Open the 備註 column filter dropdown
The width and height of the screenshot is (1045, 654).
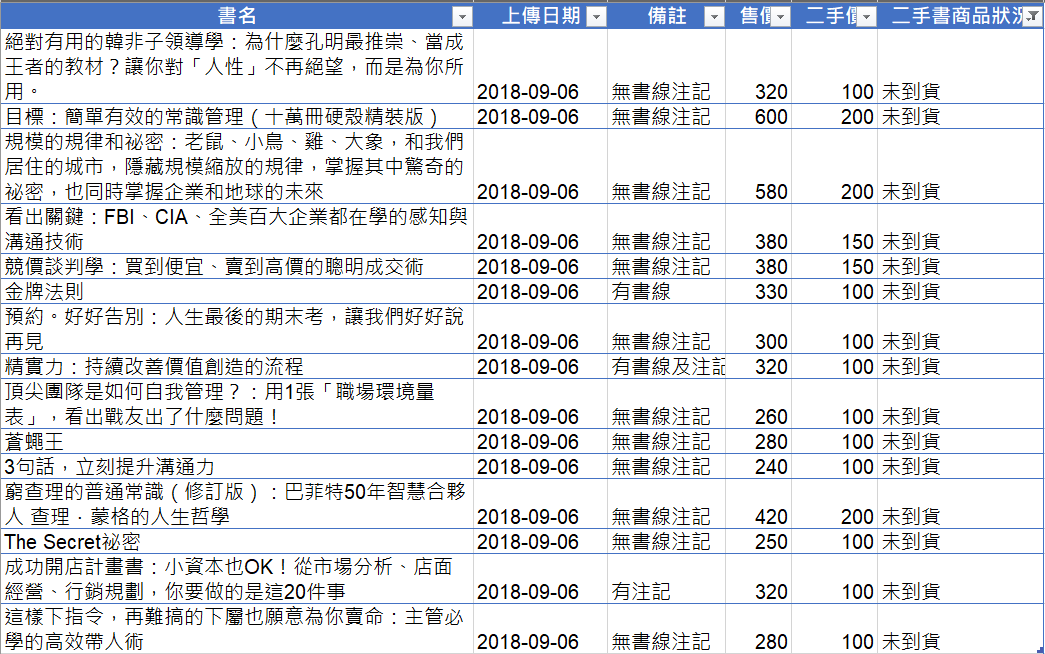click(714, 17)
